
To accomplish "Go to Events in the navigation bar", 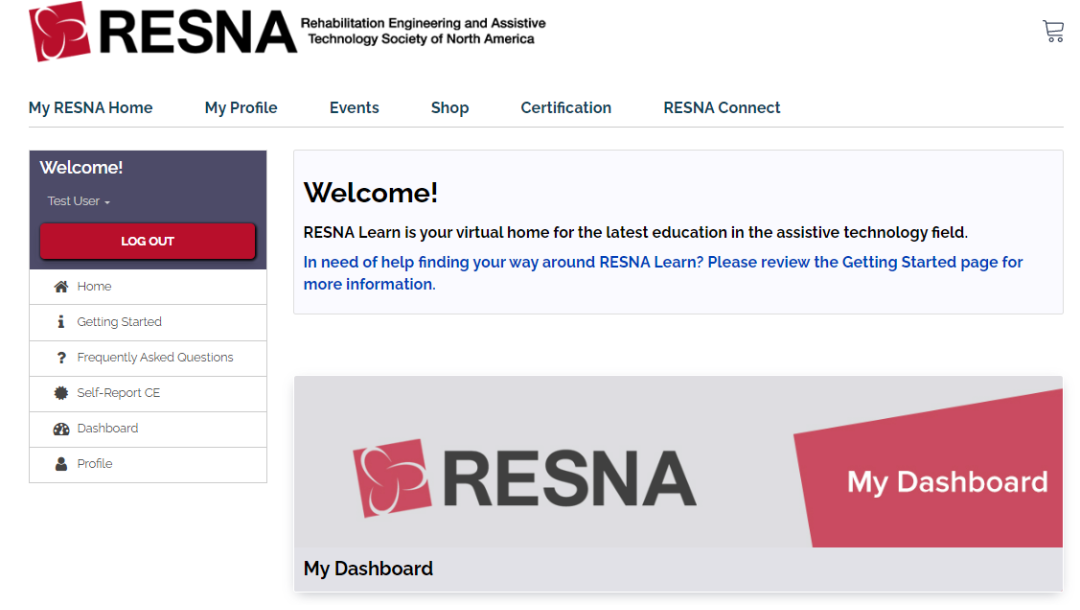I will pos(354,107).
